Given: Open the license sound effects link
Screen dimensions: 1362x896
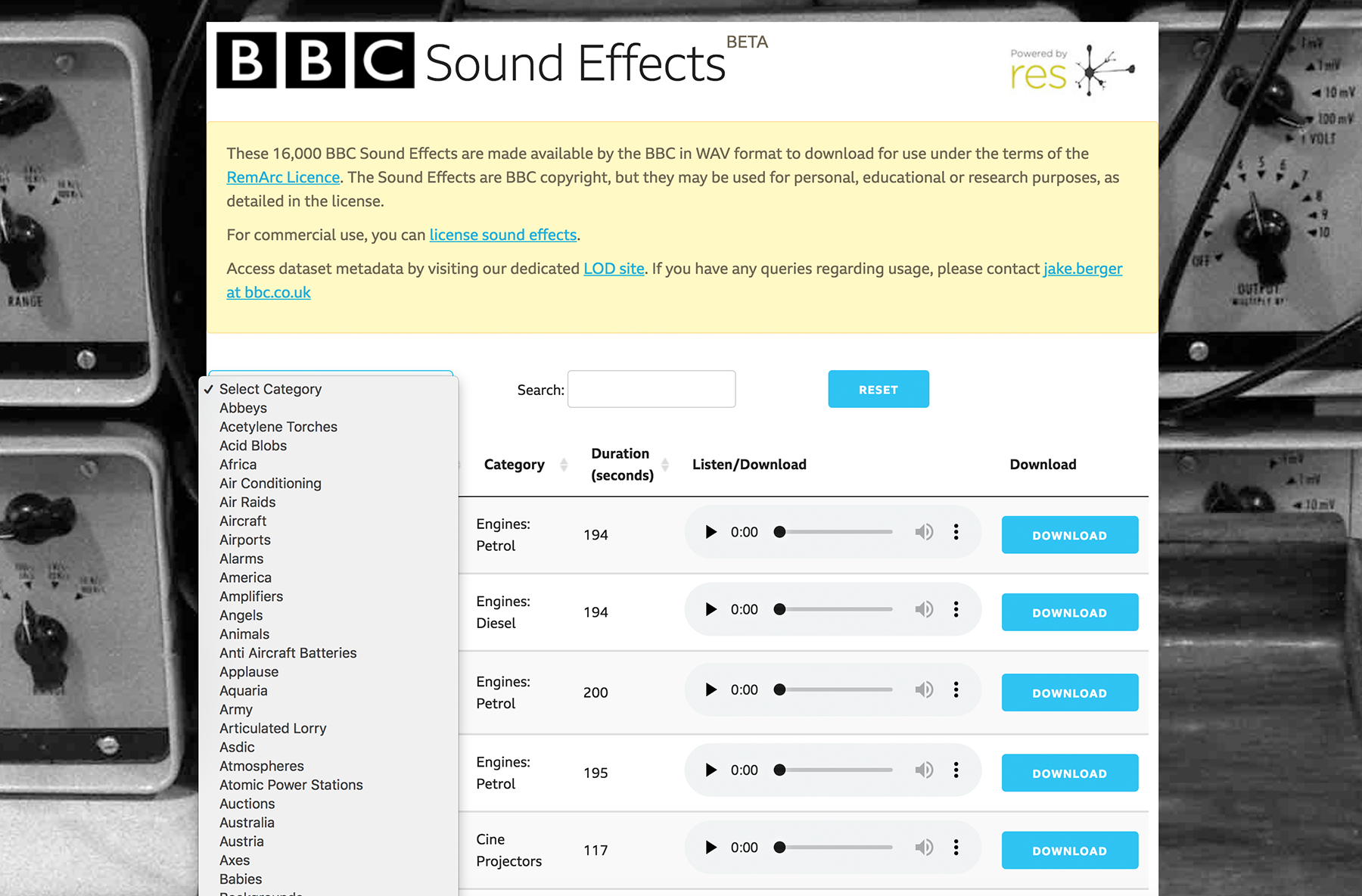Looking at the screenshot, I should [503, 235].
